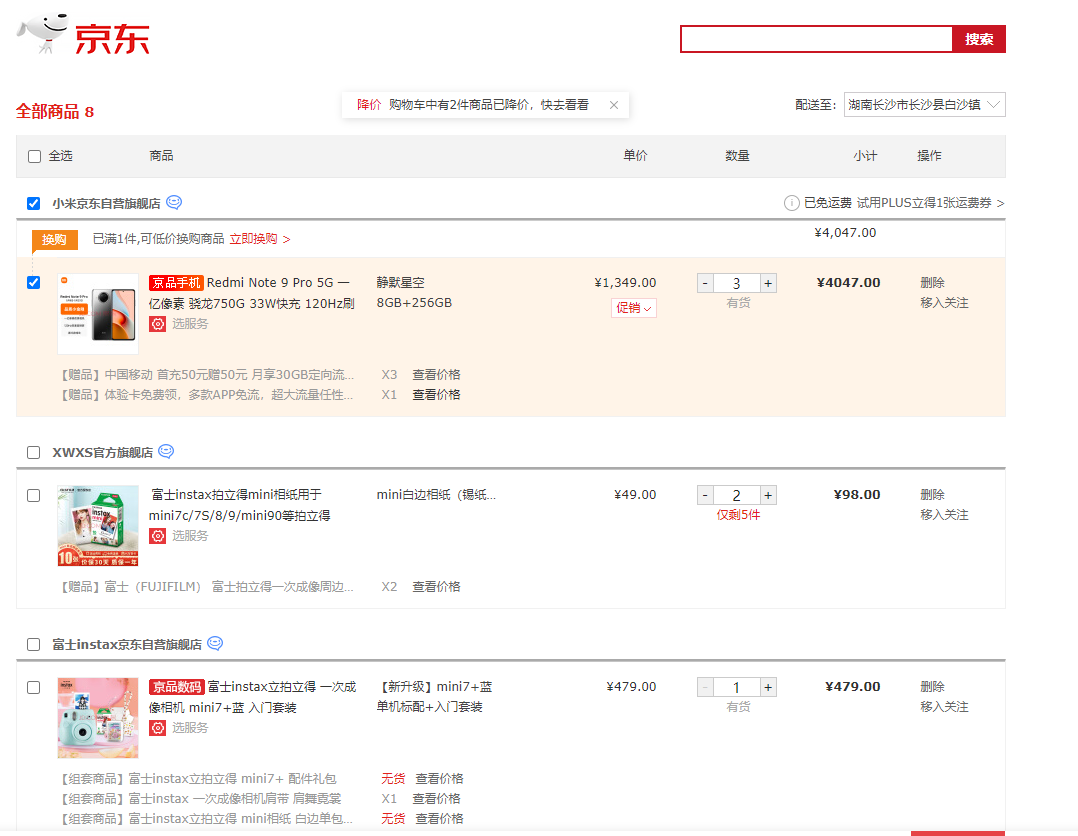Click 选服务 under 富士相纸 item

(190, 536)
